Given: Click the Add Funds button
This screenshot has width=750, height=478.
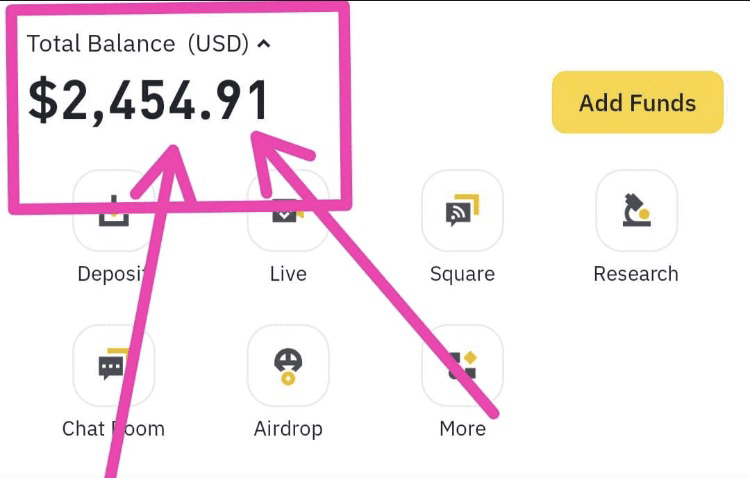Looking at the screenshot, I should pyautogui.click(x=637, y=102).
